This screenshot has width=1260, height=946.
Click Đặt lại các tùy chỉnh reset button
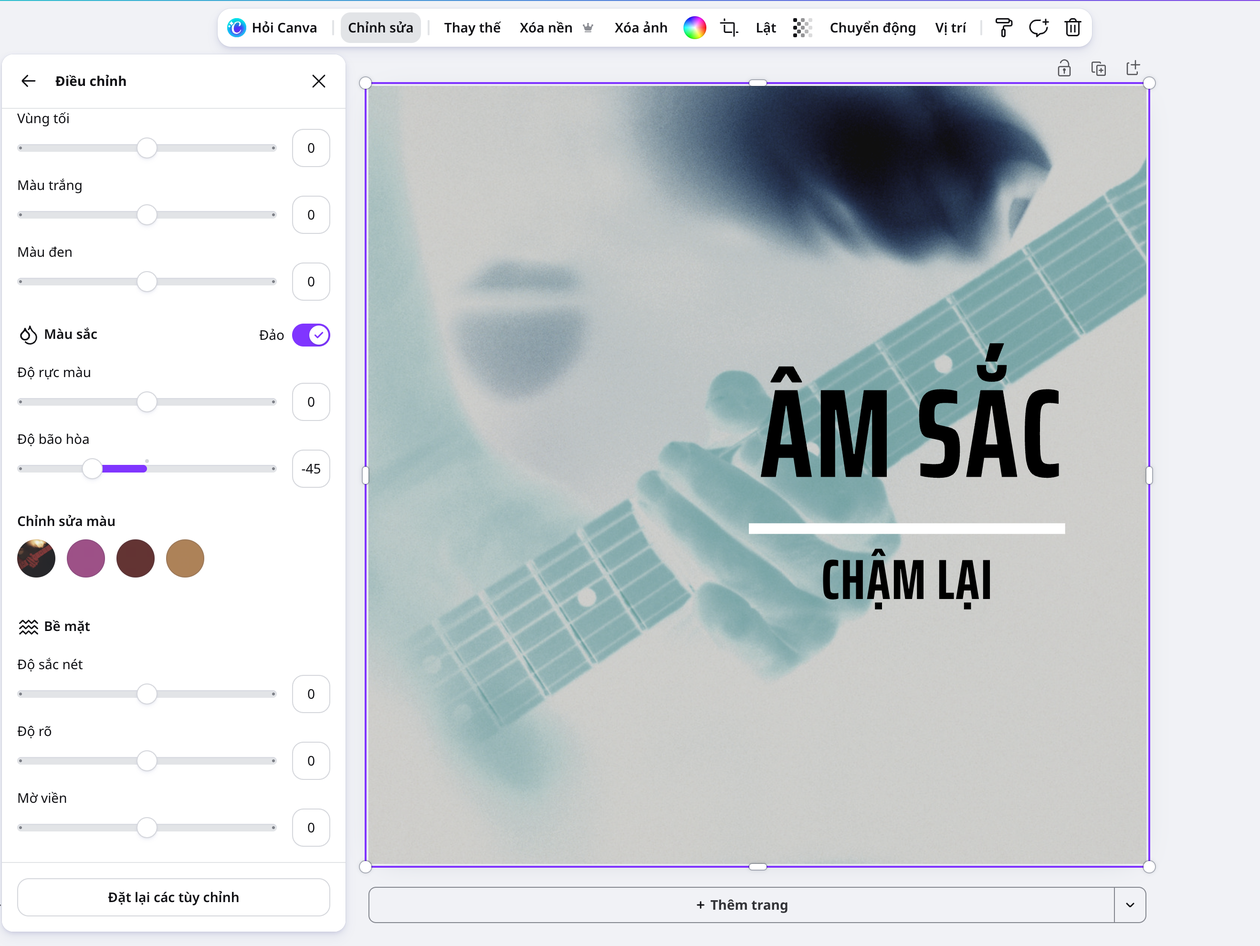coord(173,897)
